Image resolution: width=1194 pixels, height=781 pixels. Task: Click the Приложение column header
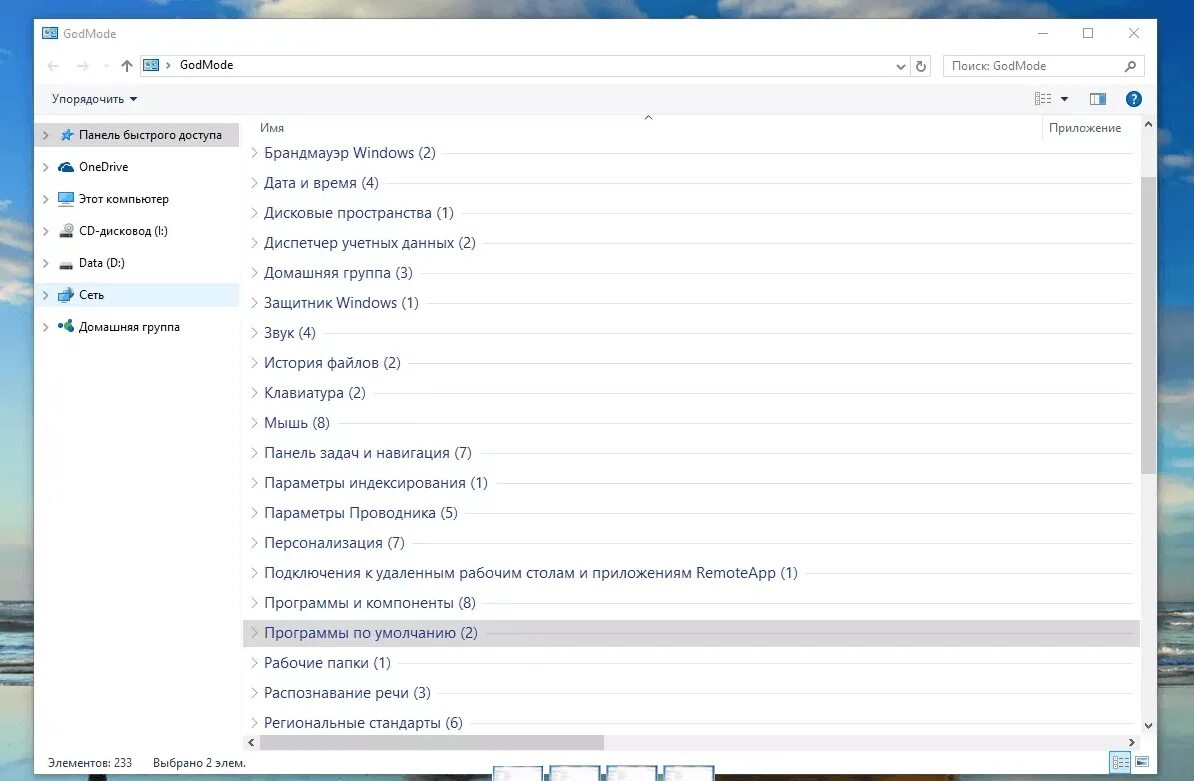pos(1084,128)
